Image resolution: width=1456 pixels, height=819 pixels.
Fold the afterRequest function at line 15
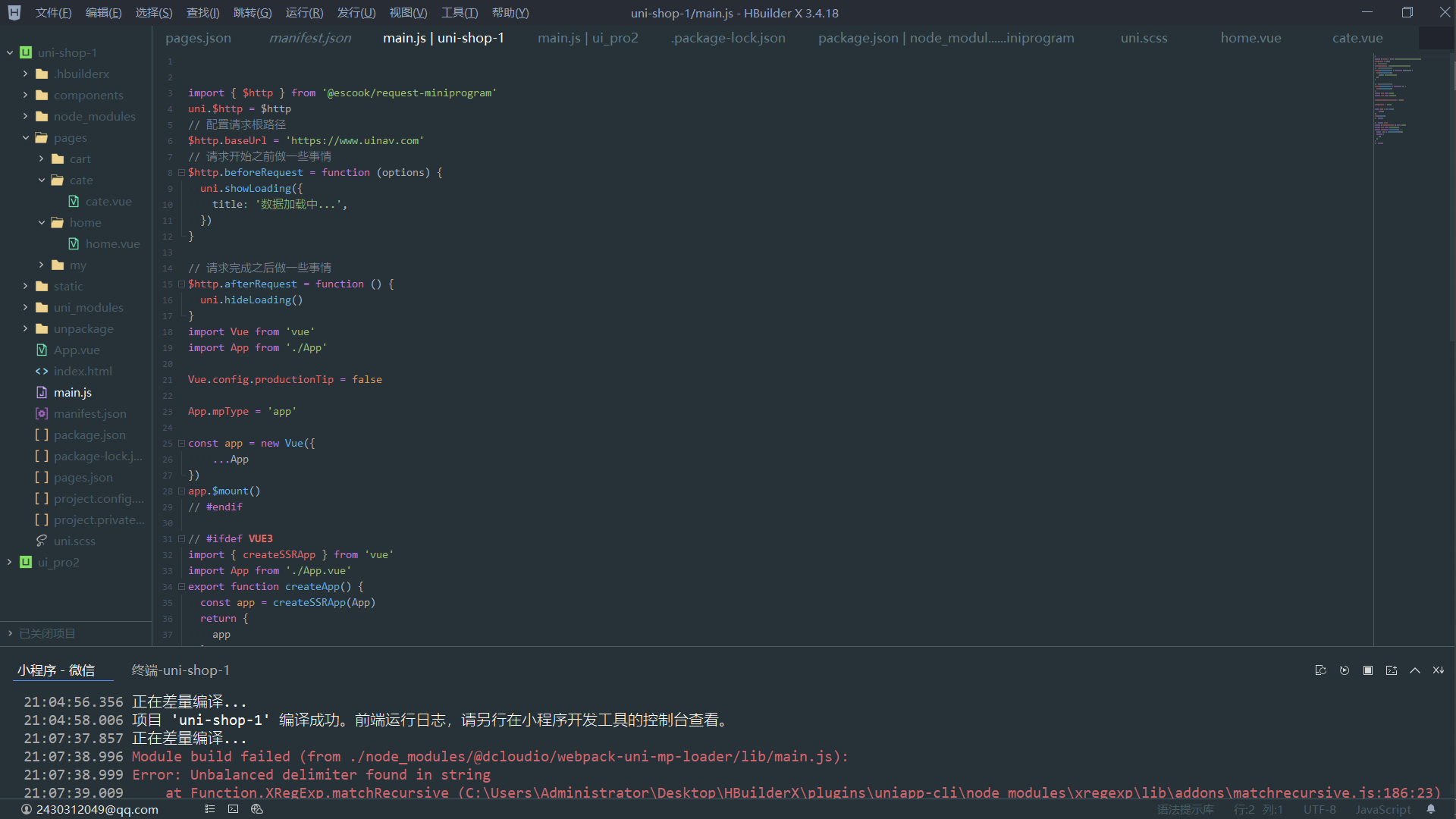coord(181,284)
